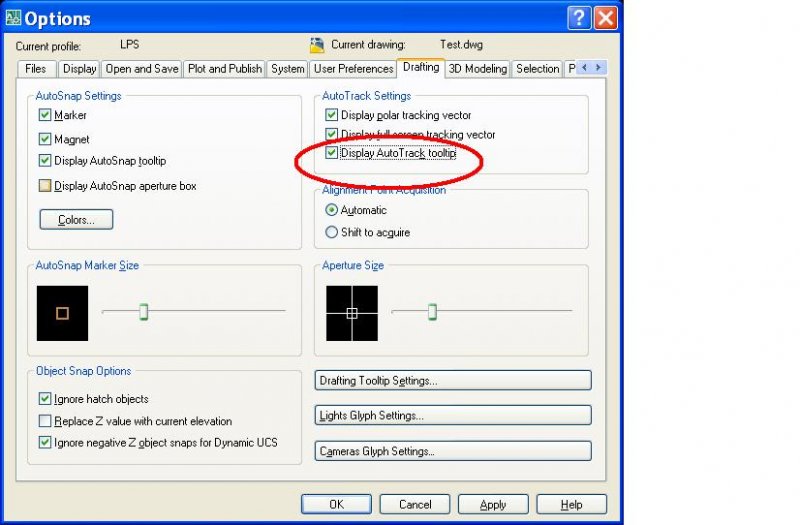Switch to the Selection tab
The image size is (800, 525).
(x=537, y=68)
